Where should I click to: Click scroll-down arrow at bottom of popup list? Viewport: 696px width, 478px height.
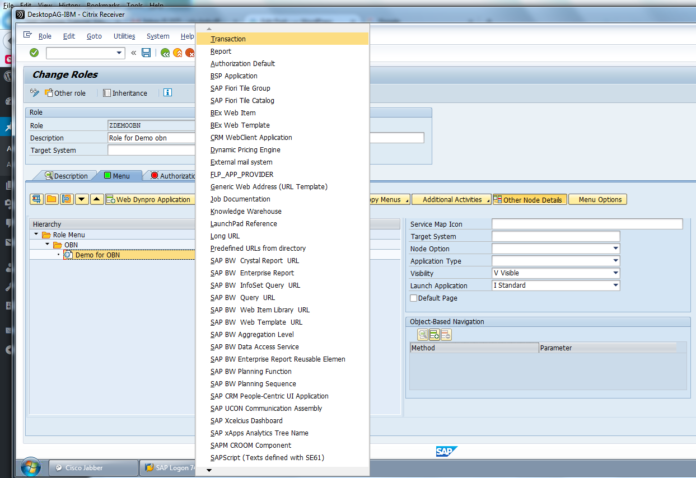point(209,470)
